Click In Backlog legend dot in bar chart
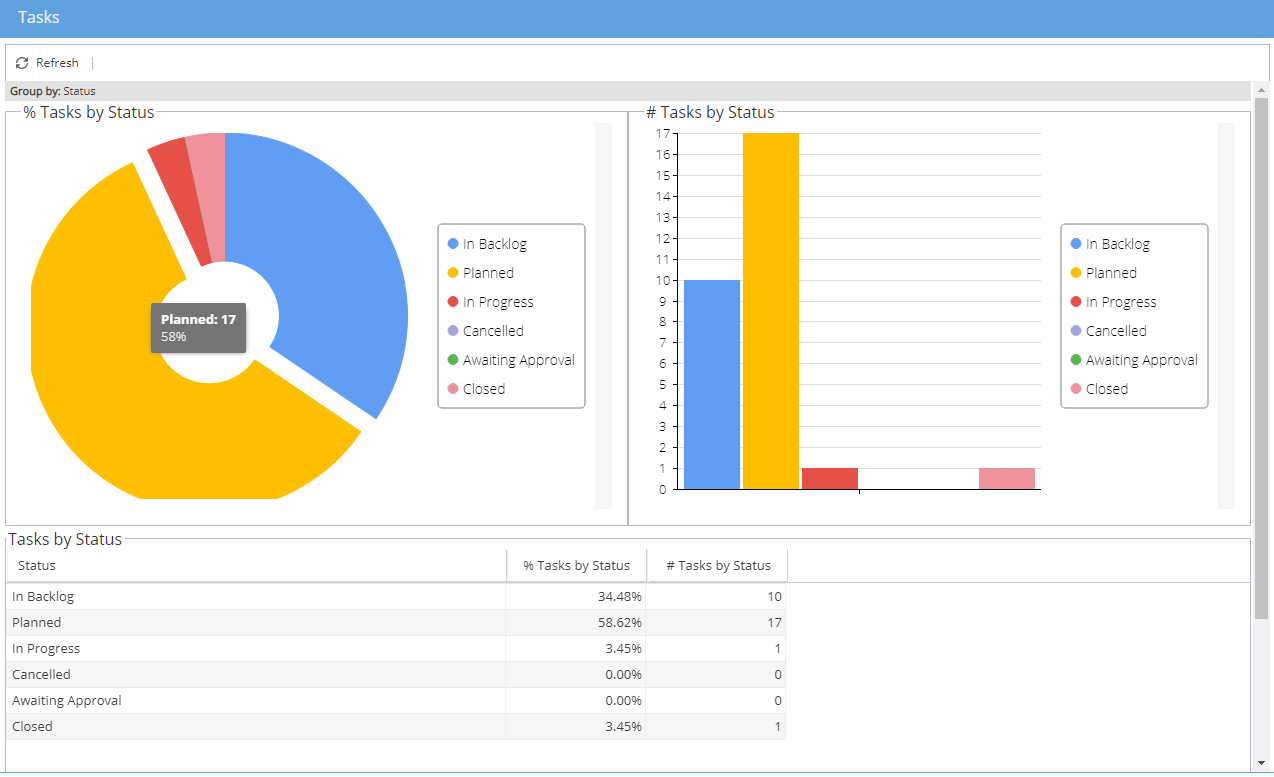This screenshot has width=1274, height=777. 1076,244
